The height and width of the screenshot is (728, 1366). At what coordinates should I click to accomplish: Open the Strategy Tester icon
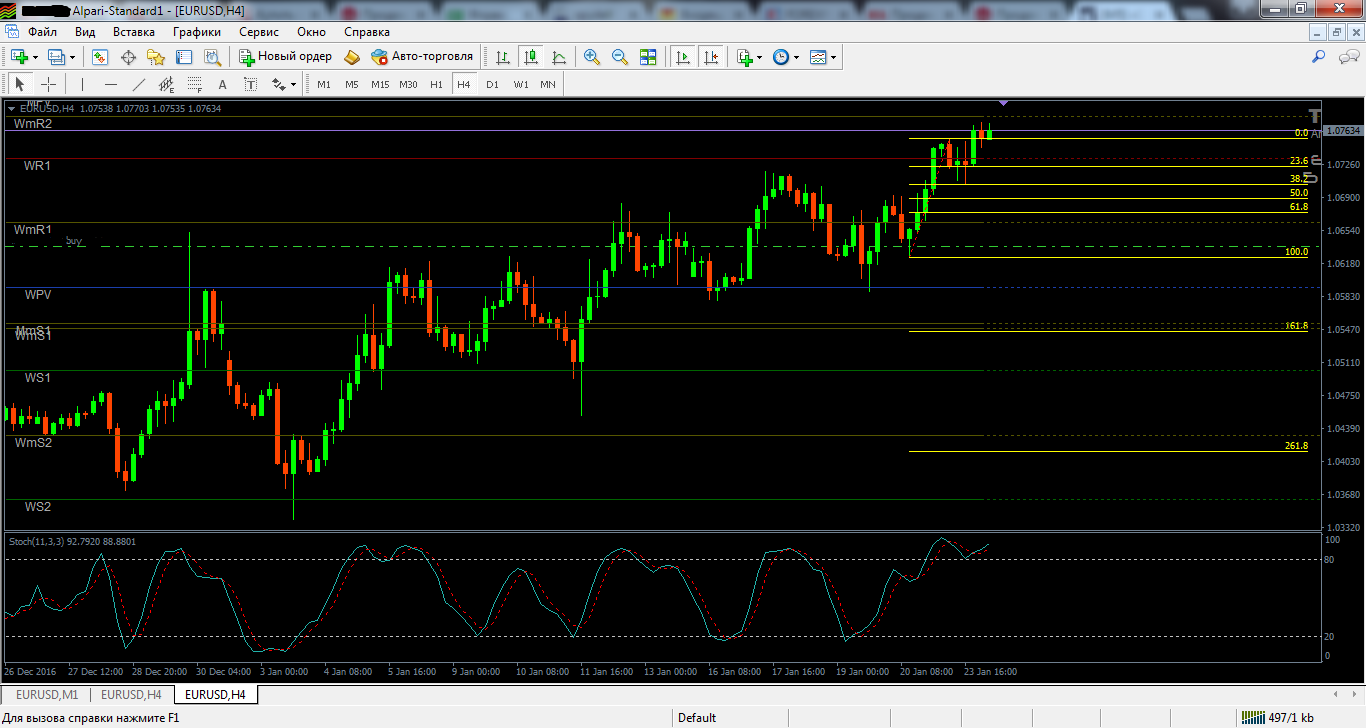[211, 57]
